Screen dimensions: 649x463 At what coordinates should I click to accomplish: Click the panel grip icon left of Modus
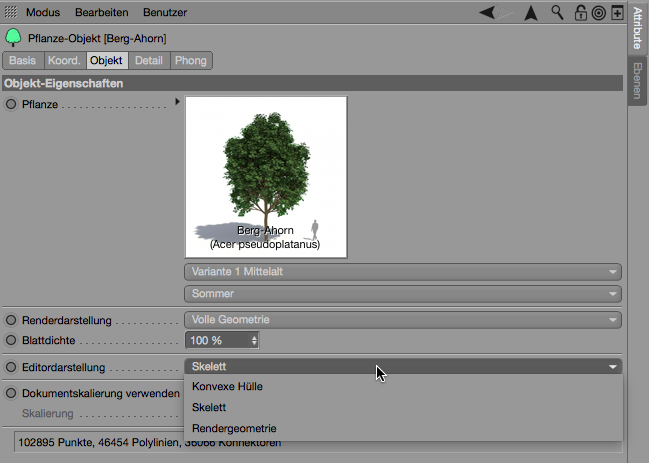click(11, 12)
